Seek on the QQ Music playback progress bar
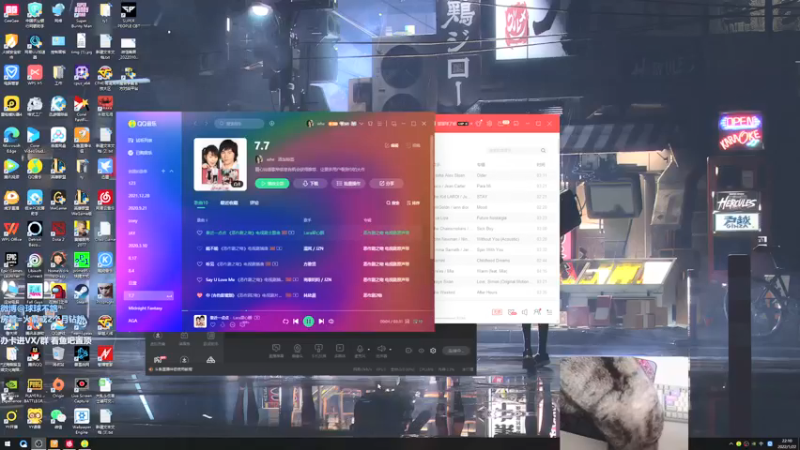This screenshot has width=800, height=450. tap(308, 311)
